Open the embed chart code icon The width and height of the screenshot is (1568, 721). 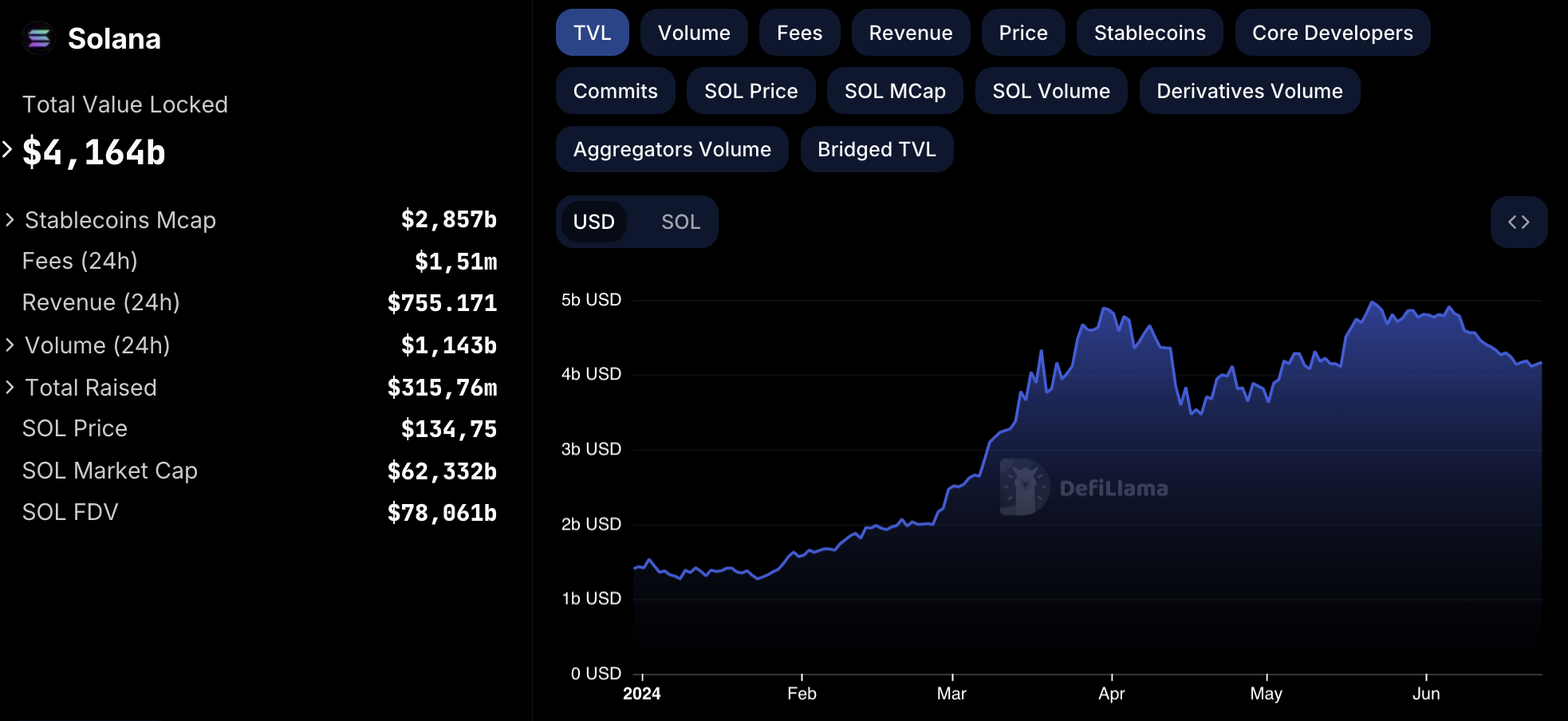1519,222
